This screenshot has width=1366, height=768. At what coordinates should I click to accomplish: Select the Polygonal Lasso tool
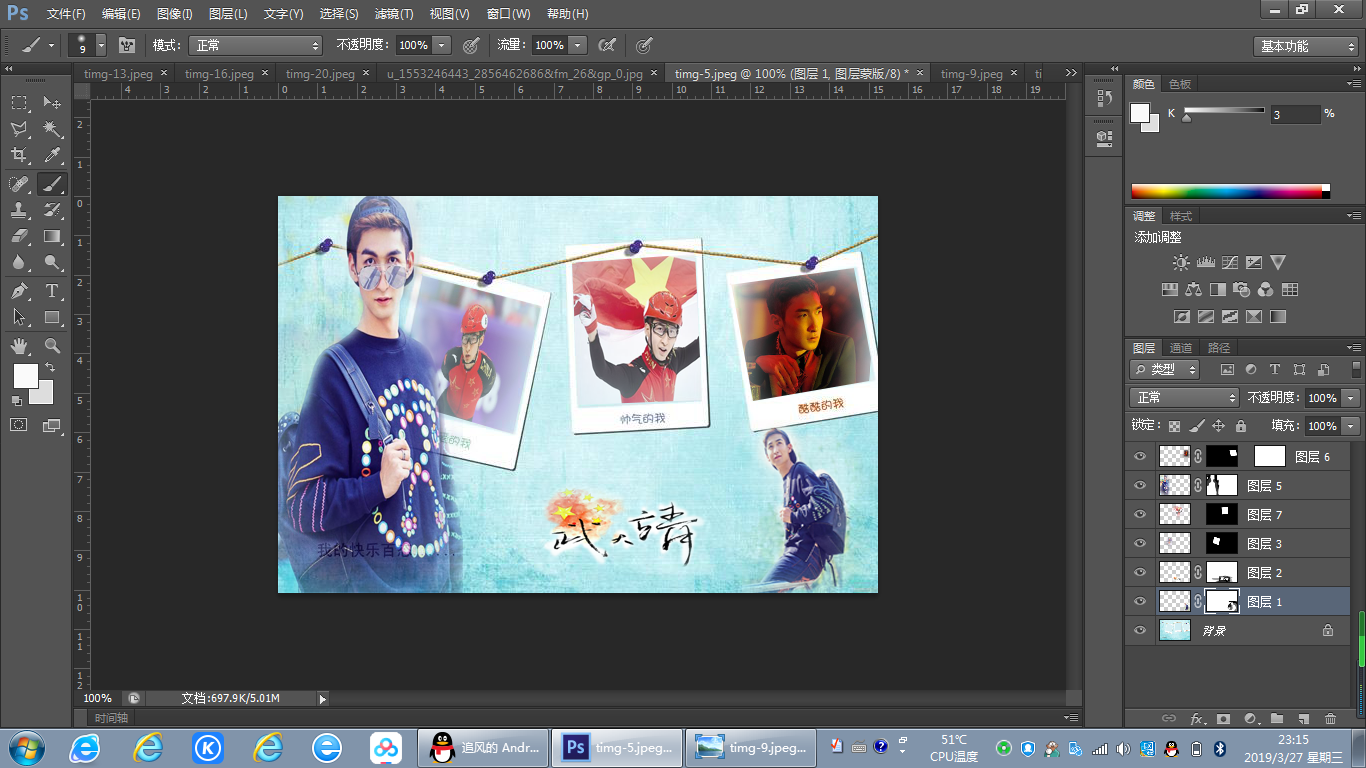click(19, 129)
